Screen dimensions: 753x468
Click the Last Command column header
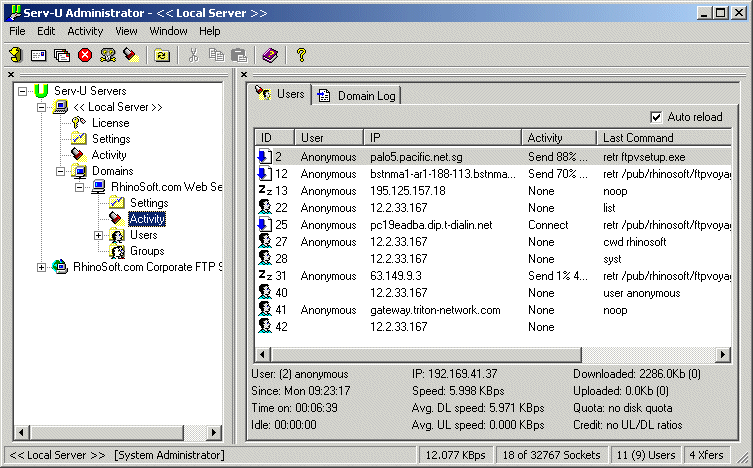pyautogui.click(x=639, y=138)
